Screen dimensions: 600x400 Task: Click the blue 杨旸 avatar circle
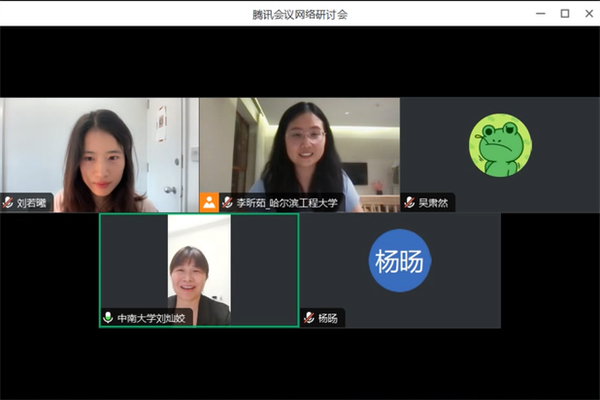click(x=399, y=261)
